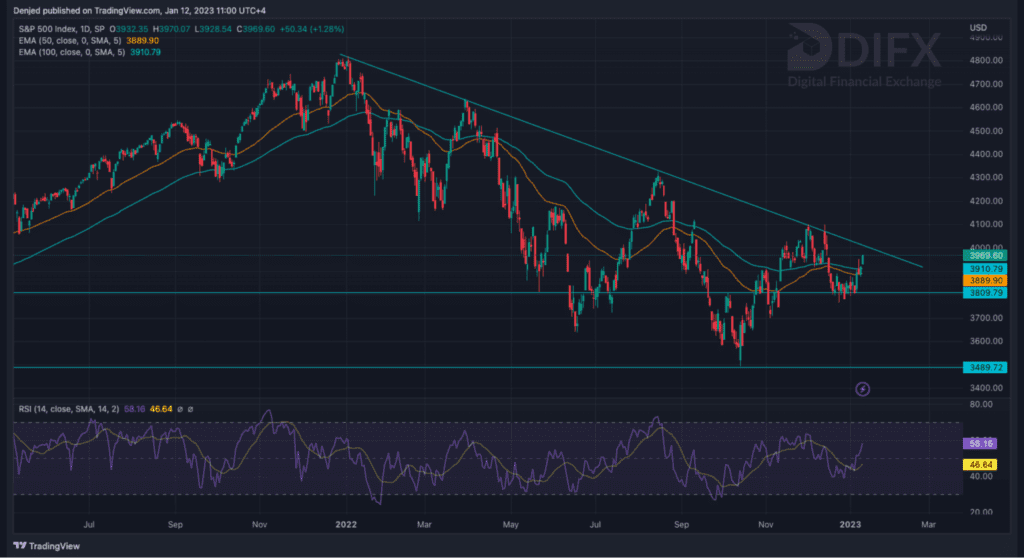Click the 2022 label on time axis

click(x=346, y=522)
